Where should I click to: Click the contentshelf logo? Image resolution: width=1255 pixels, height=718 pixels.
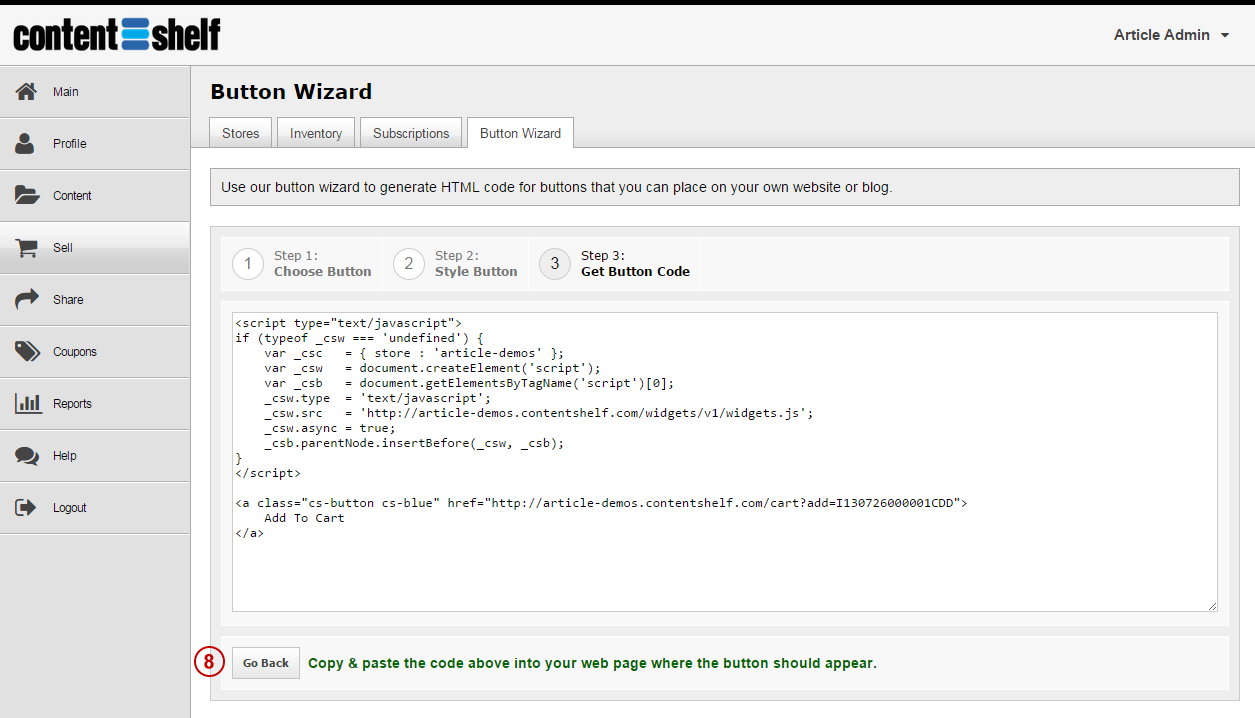coord(117,34)
